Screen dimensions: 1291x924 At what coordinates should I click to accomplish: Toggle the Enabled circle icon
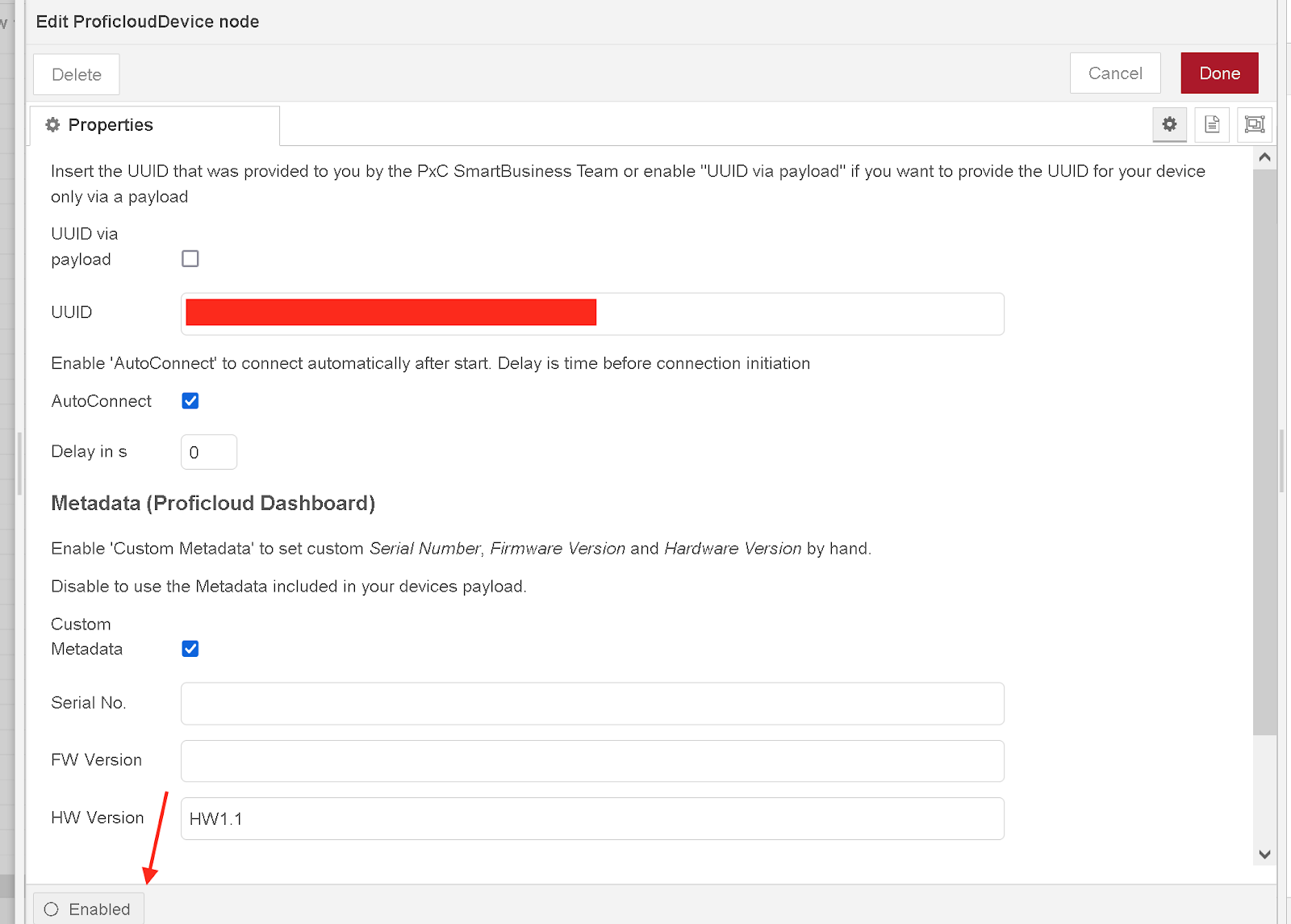coord(52,909)
